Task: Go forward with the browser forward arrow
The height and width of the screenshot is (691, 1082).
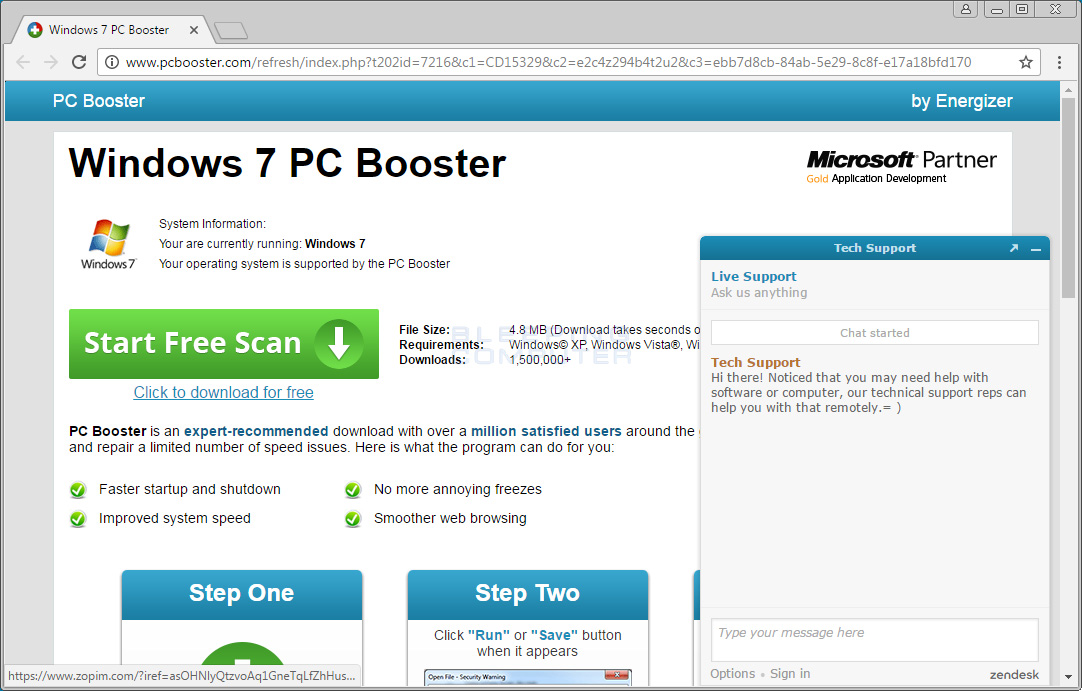Action: pos(51,62)
